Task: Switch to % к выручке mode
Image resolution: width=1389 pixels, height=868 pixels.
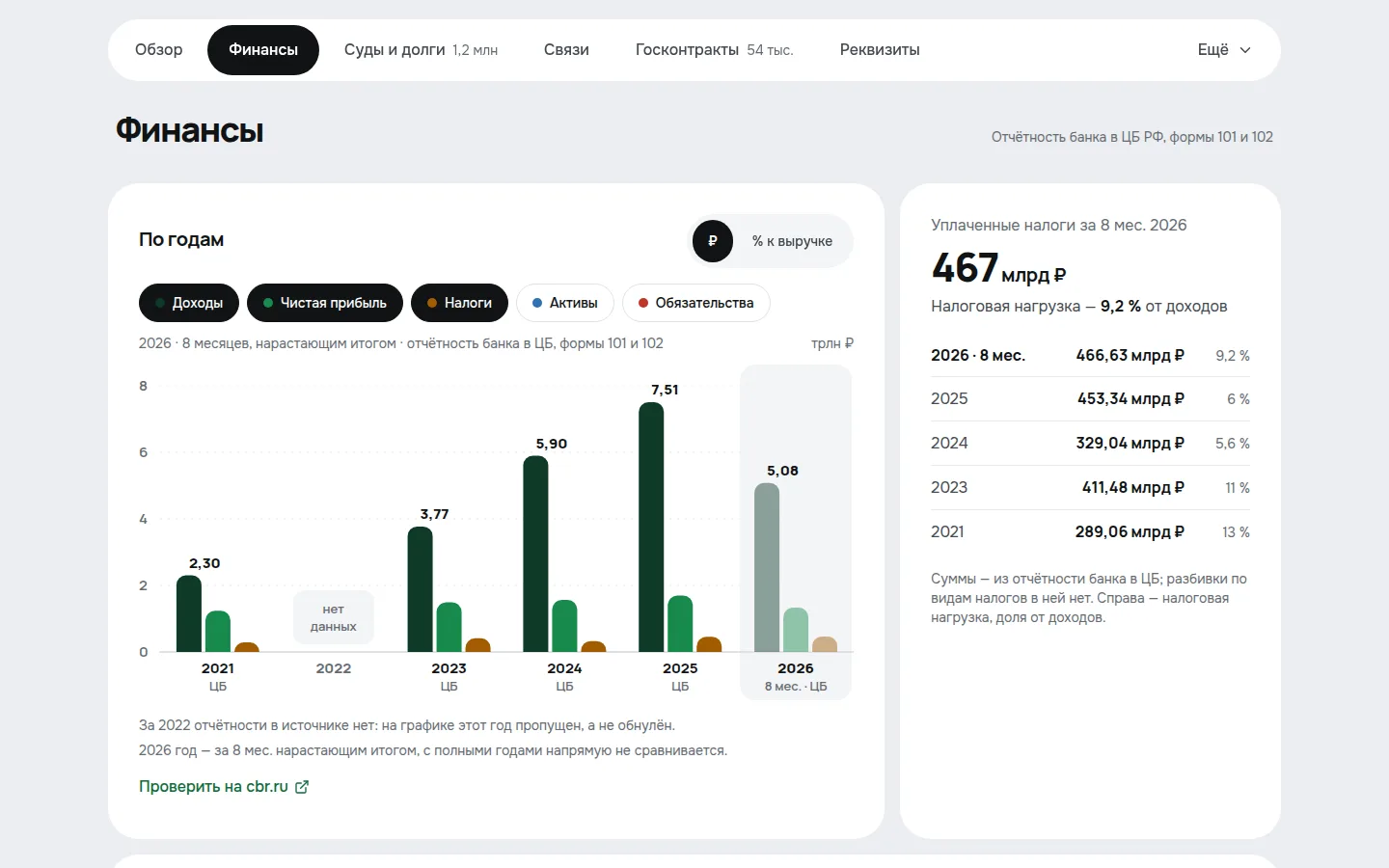Action: click(792, 241)
